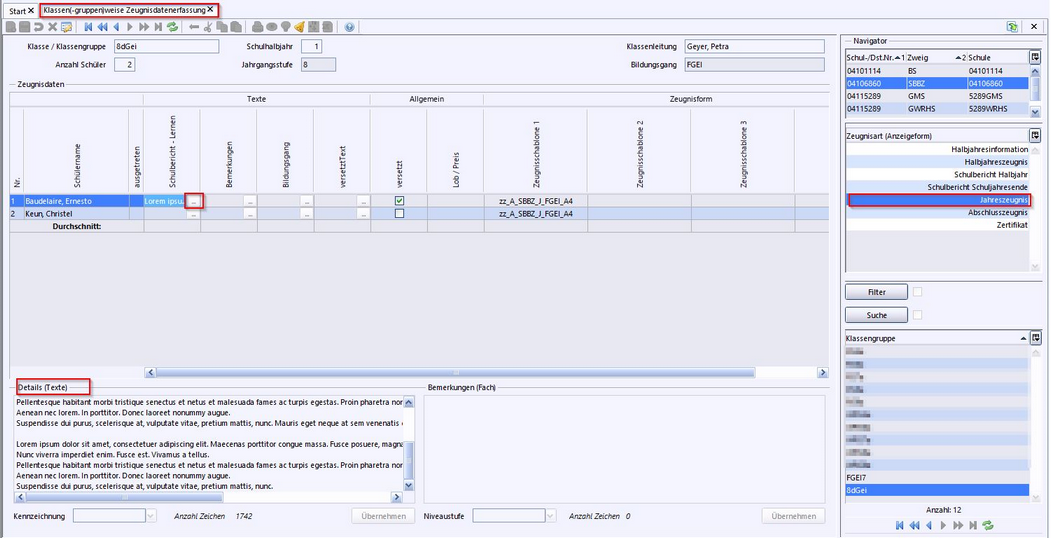This screenshot has width=1051, height=538.
Task: Click the Filter button
Action: pyautogui.click(x=876, y=292)
